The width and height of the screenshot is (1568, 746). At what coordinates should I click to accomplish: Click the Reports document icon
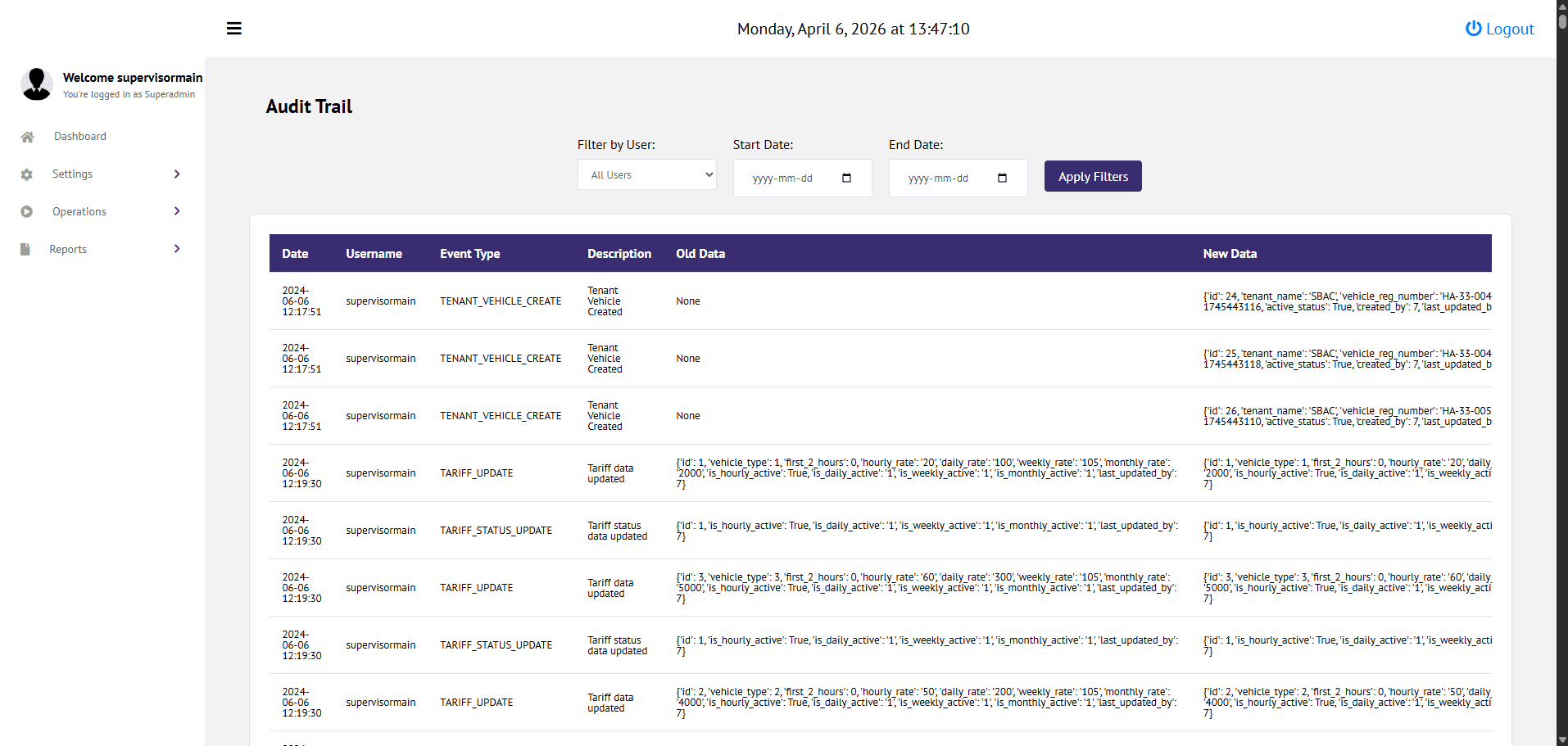(25, 249)
